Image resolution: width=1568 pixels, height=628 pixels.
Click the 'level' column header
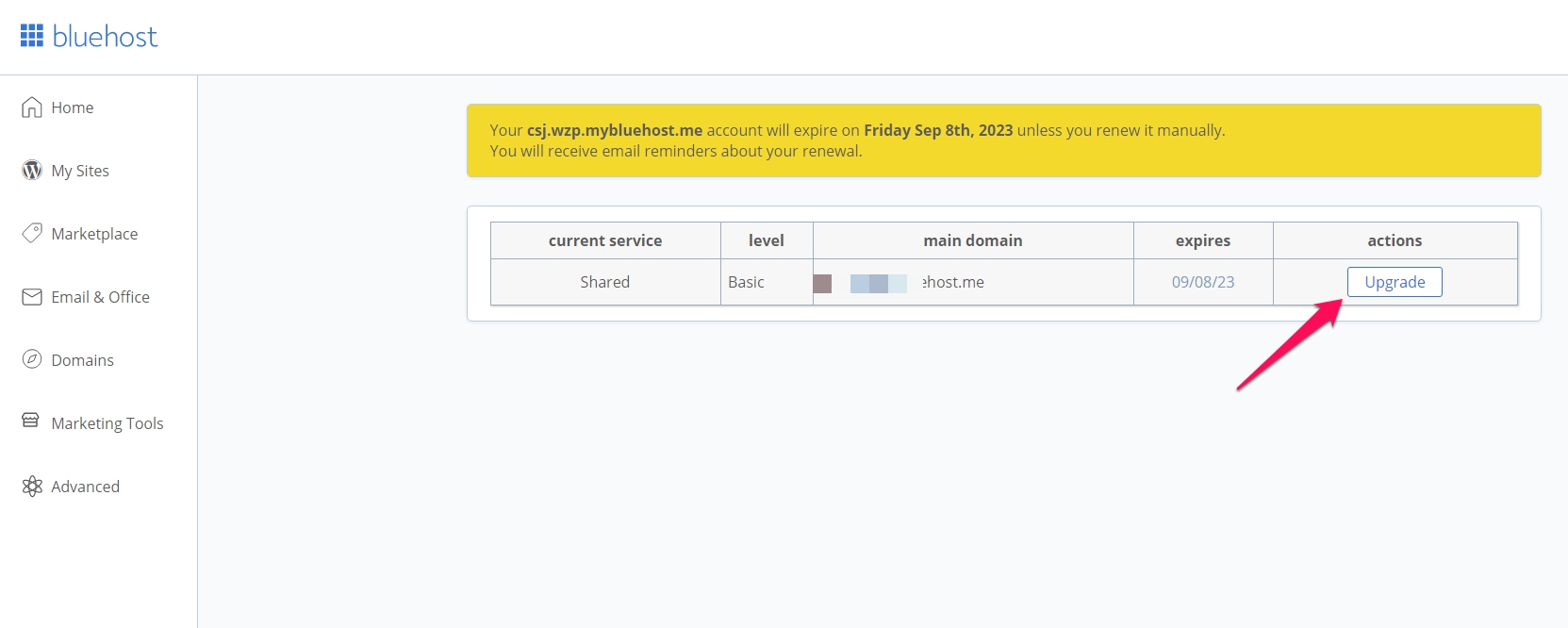(x=767, y=240)
